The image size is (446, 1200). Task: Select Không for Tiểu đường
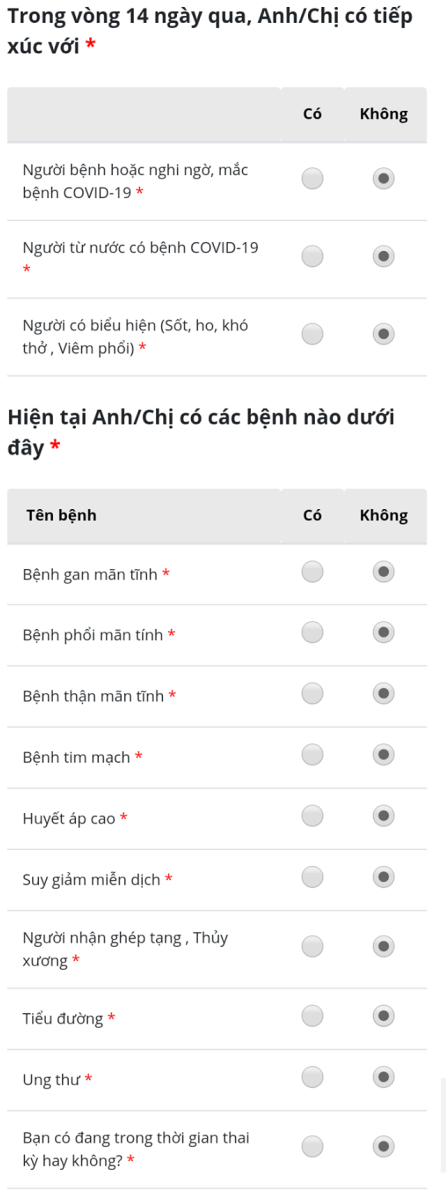[x=383, y=1016]
